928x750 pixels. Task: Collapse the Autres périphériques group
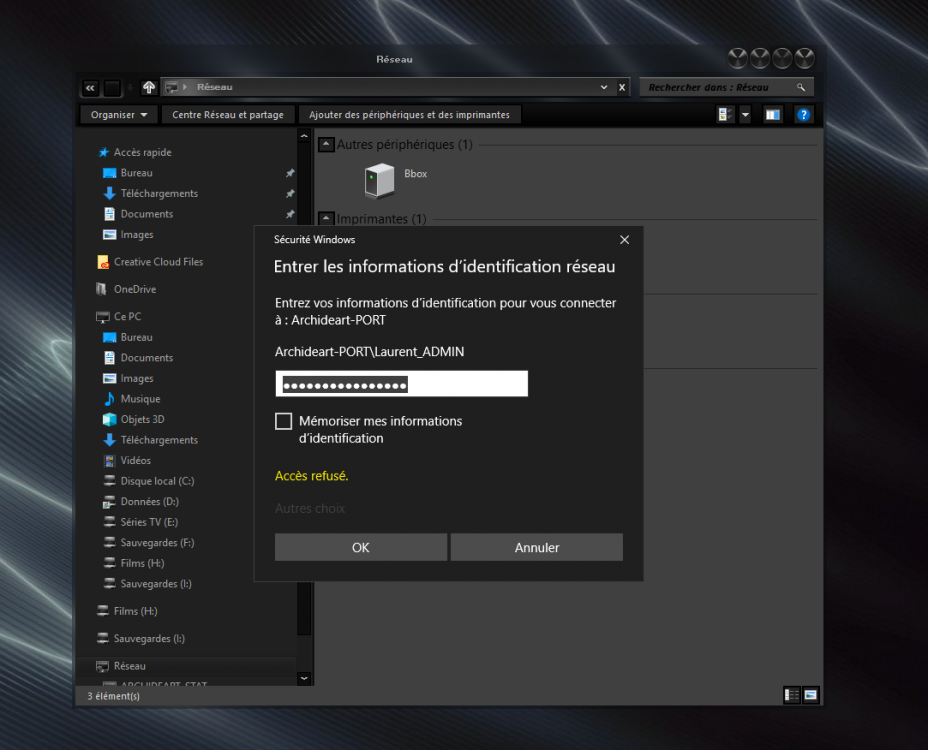click(x=326, y=145)
